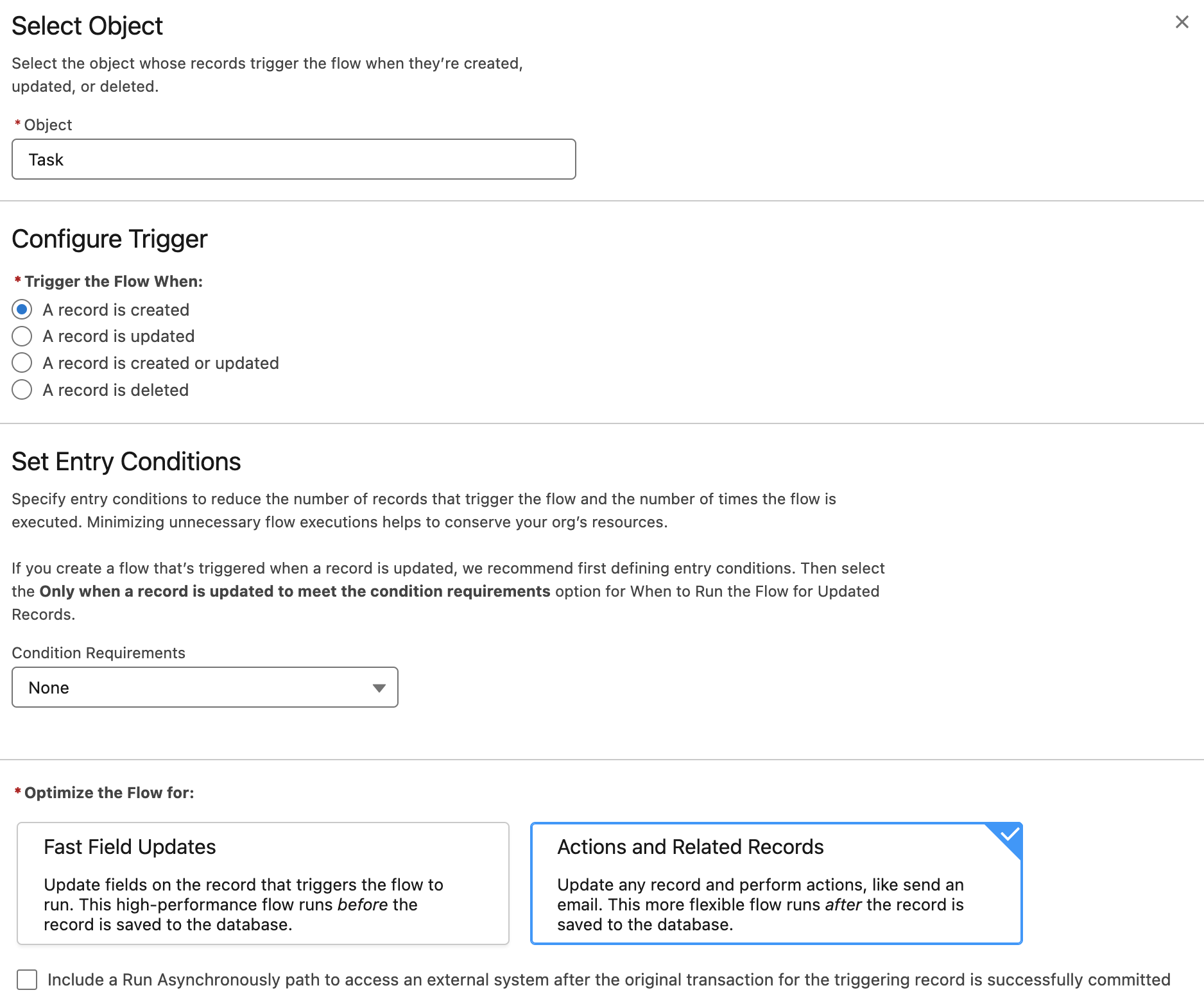The width and height of the screenshot is (1204, 1006).
Task: Click the Condition Requirements label
Action: click(99, 652)
